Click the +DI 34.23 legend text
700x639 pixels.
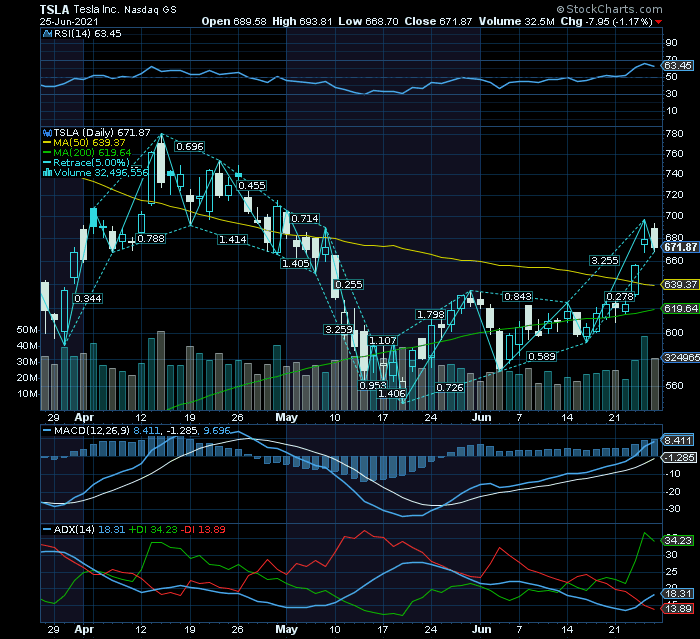153,530
